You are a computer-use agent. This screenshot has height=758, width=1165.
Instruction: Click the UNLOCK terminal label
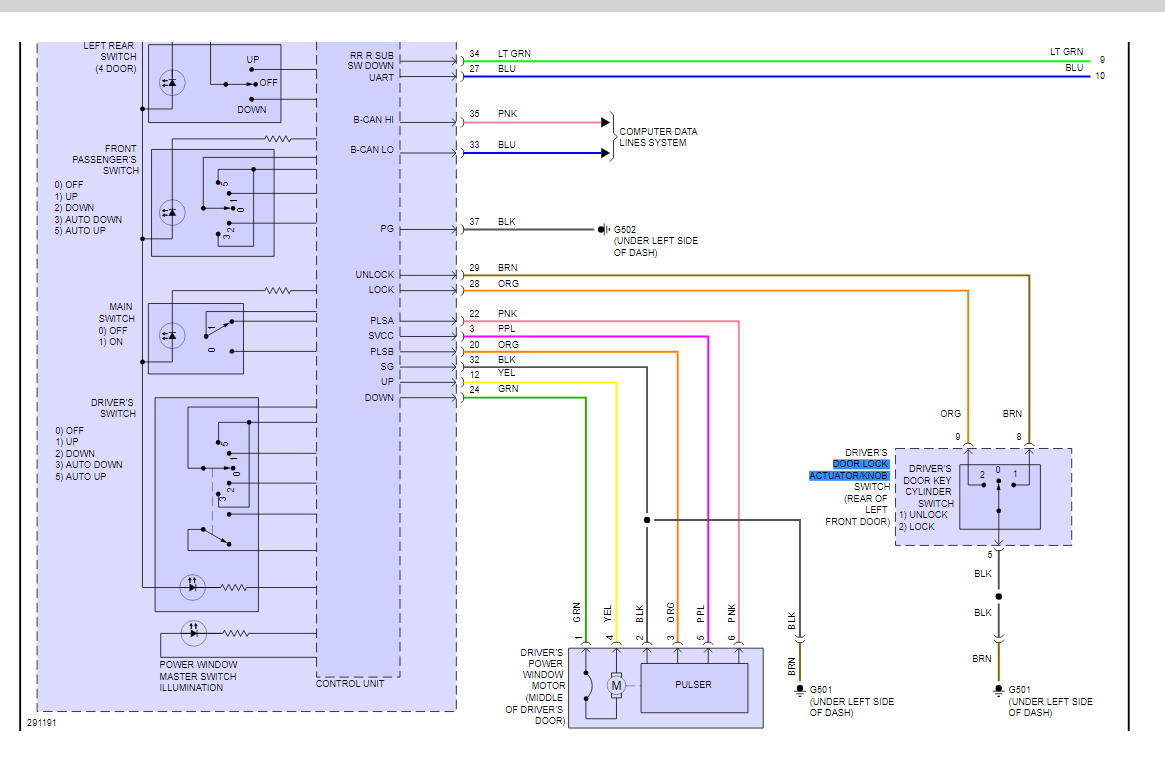click(374, 274)
